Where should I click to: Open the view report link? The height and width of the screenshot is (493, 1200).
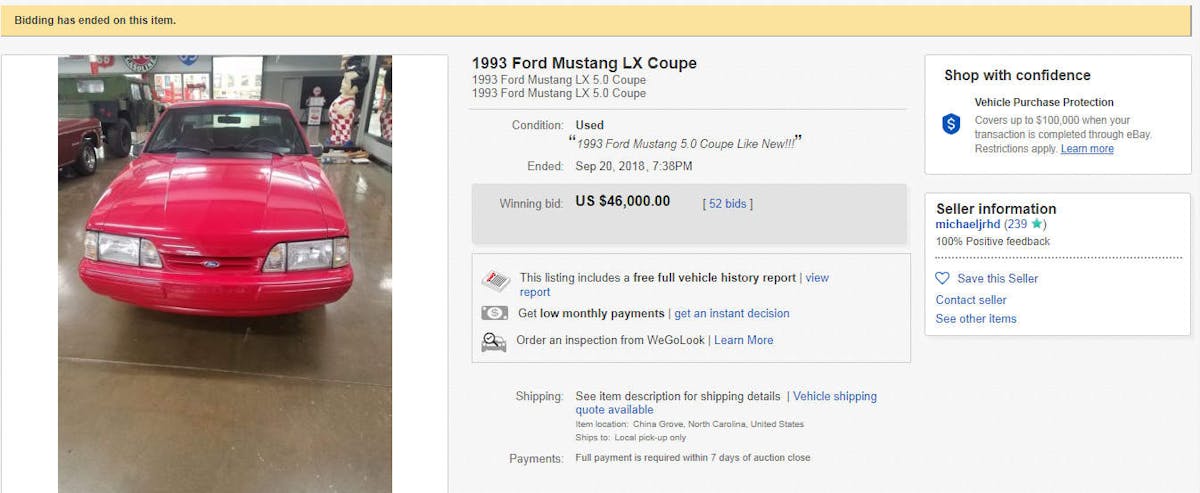817,278
